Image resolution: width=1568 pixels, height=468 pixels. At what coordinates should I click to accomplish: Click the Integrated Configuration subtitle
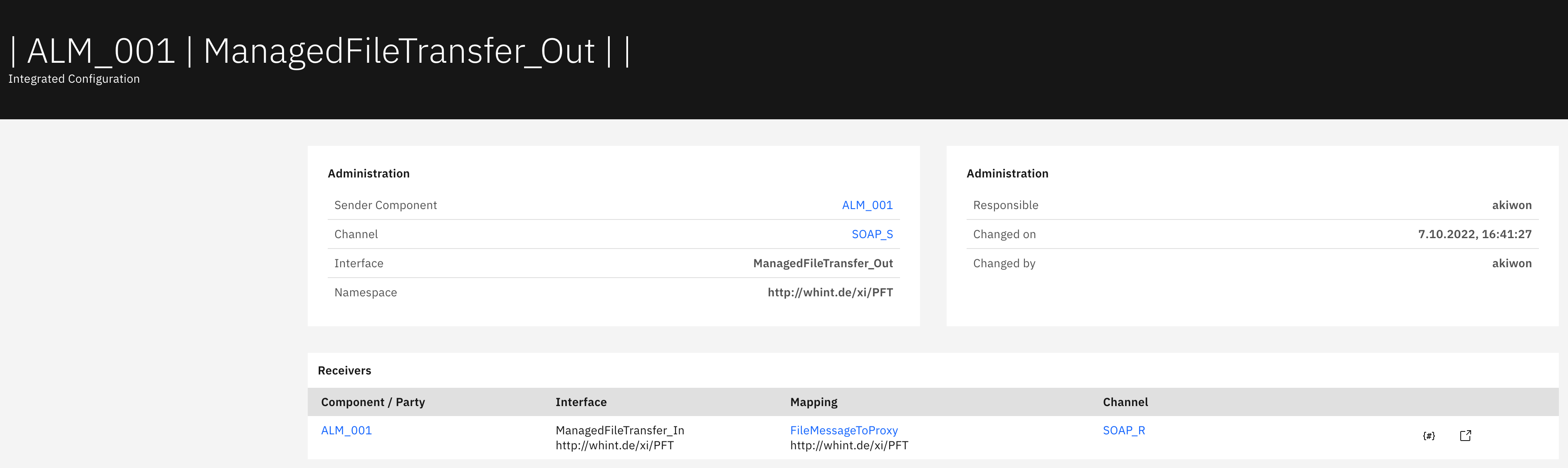(x=74, y=79)
